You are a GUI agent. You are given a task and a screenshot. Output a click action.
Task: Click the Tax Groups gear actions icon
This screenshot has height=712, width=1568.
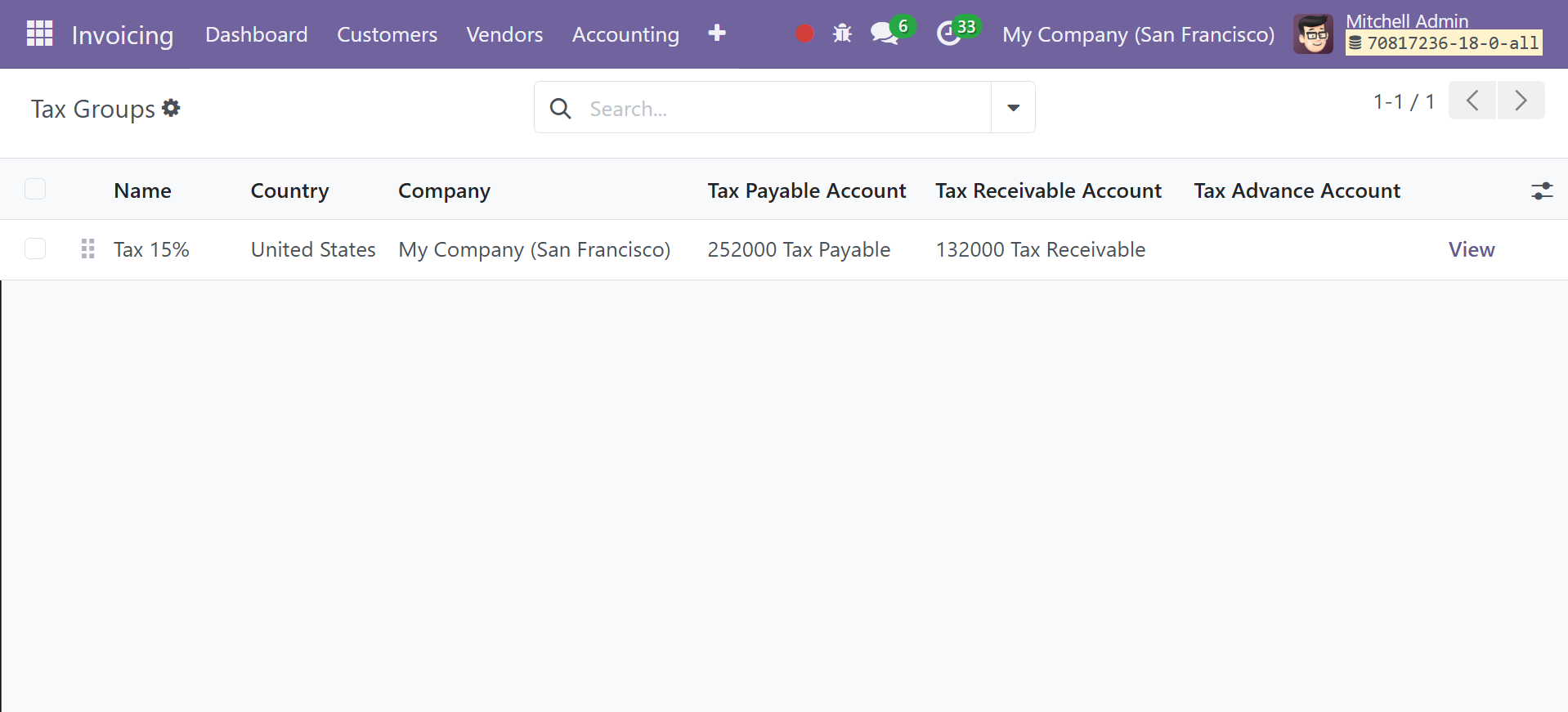(171, 108)
